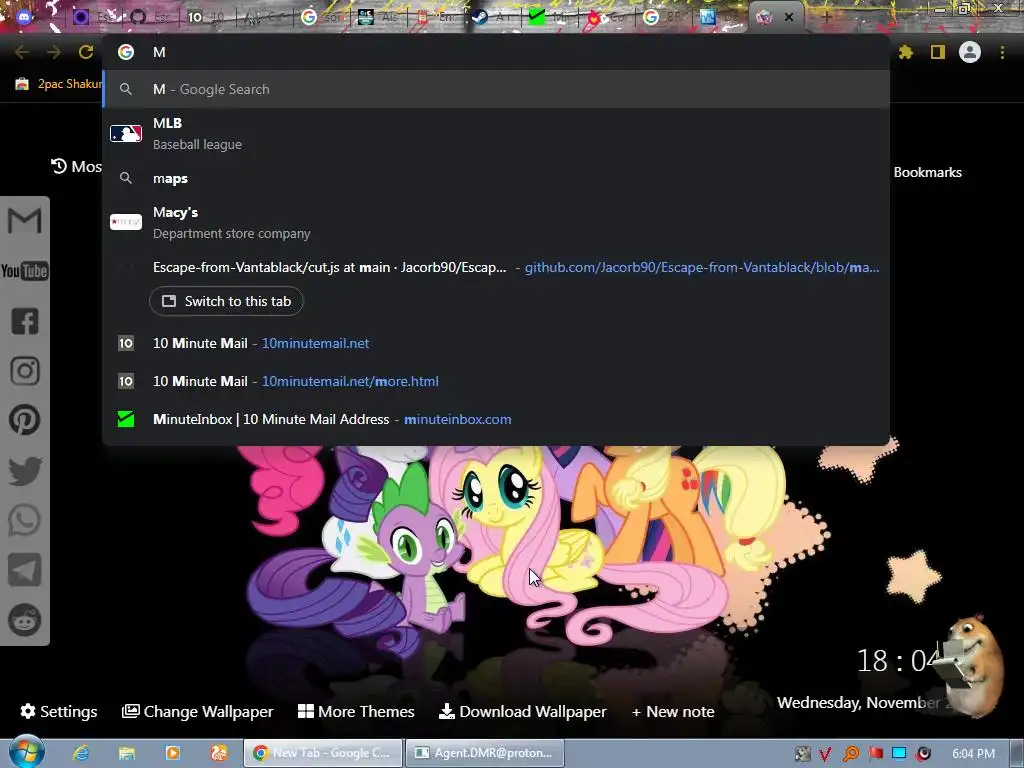
Task: Open a new browser tab with plus
Action: click(x=826, y=18)
